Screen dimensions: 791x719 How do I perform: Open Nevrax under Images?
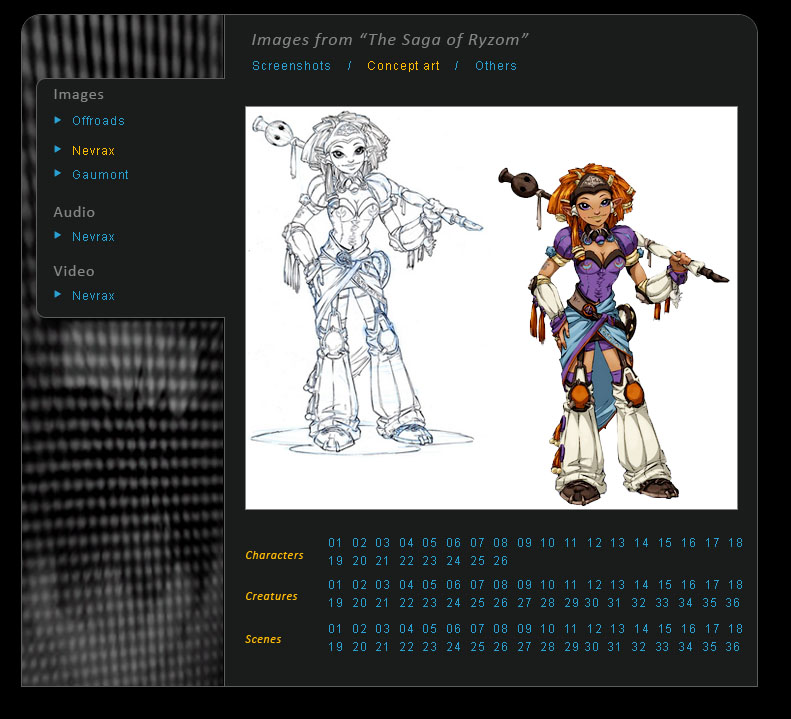pyautogui.click(x=93, y=150)
